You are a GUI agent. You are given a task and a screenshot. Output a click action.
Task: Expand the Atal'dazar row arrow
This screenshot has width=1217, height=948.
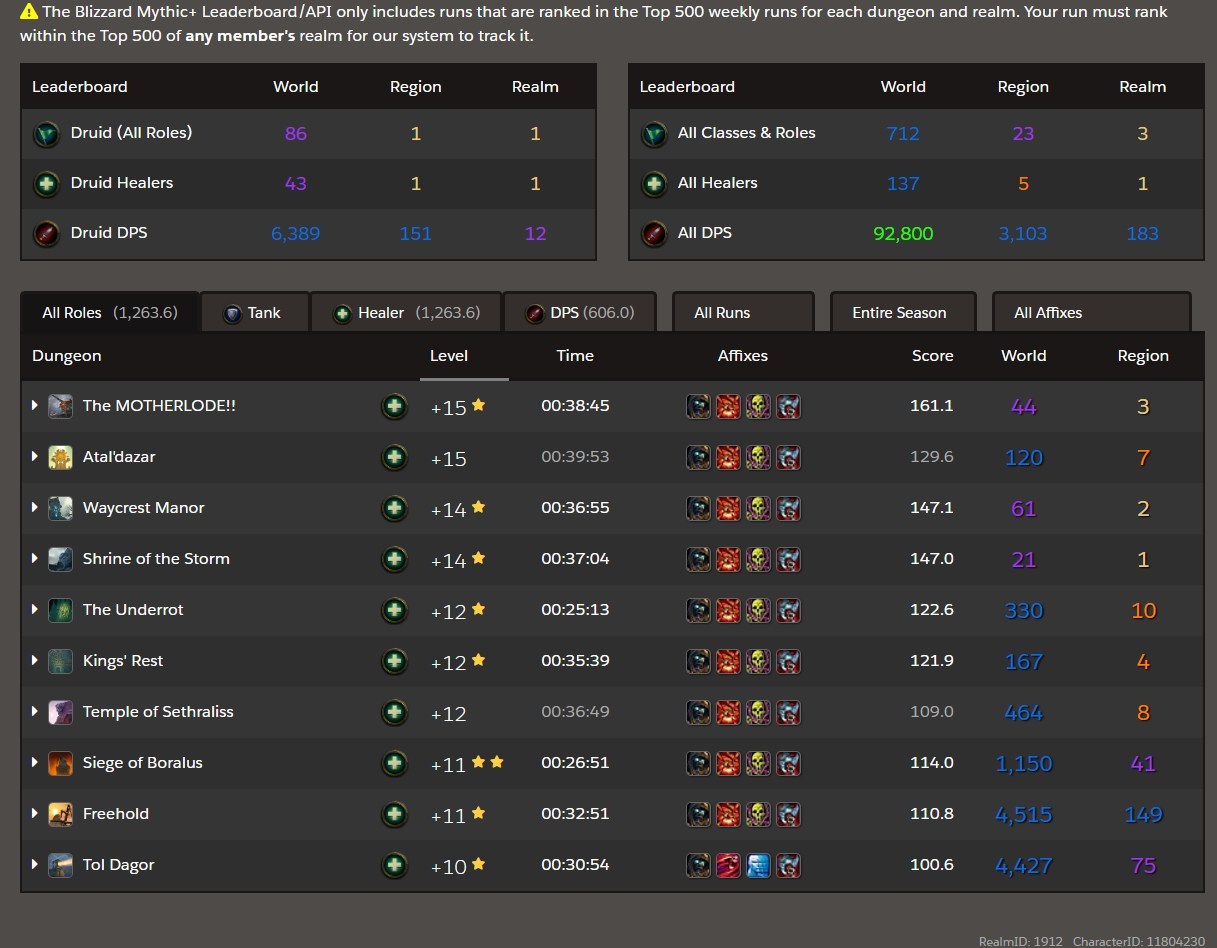35,457
